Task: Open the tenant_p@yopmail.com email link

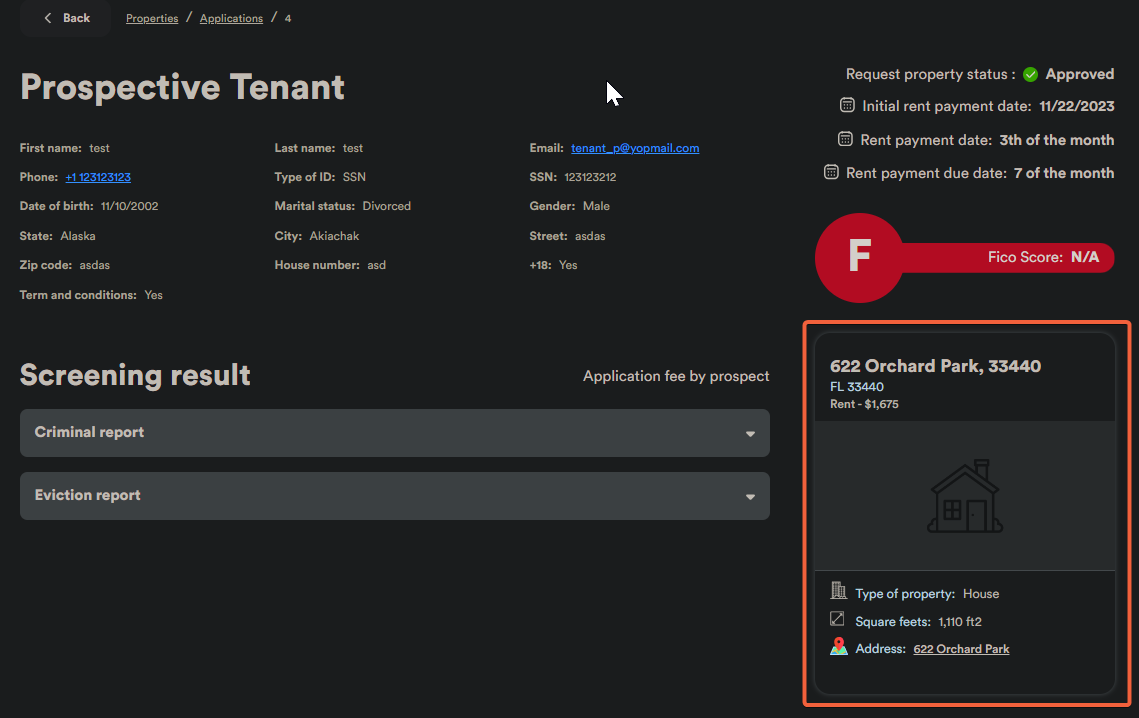Action: point(635,148)
